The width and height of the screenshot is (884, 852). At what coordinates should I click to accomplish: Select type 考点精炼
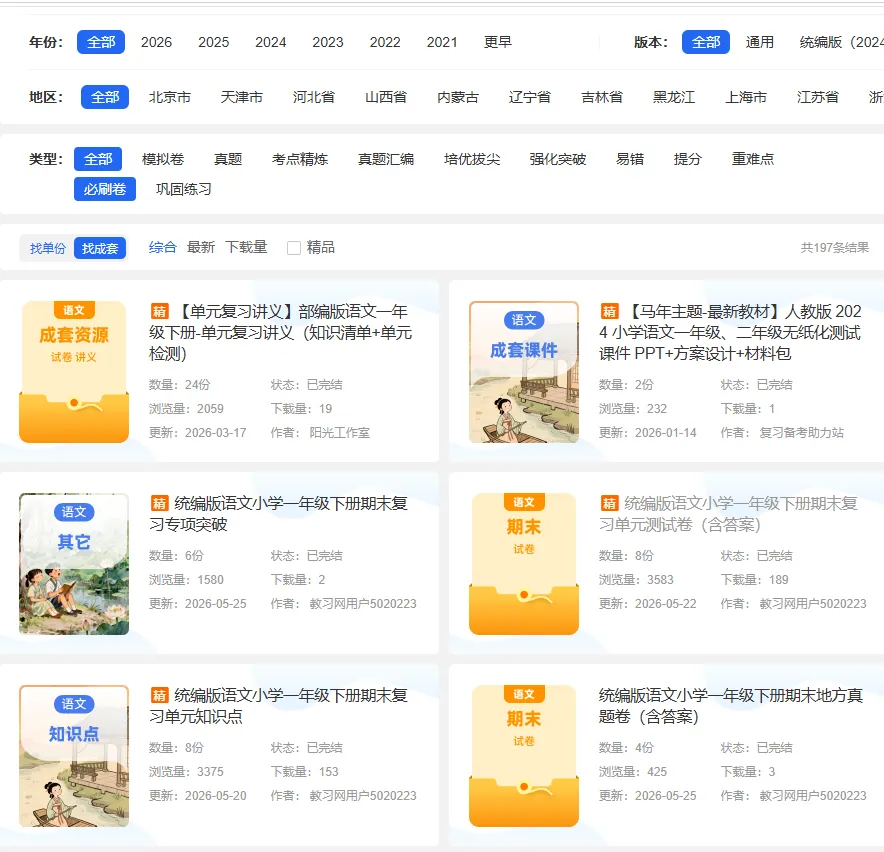pyautogui.click(x=300, y=159)
